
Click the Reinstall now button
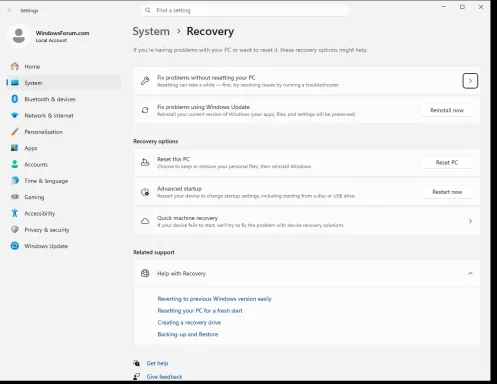[447, 110]
